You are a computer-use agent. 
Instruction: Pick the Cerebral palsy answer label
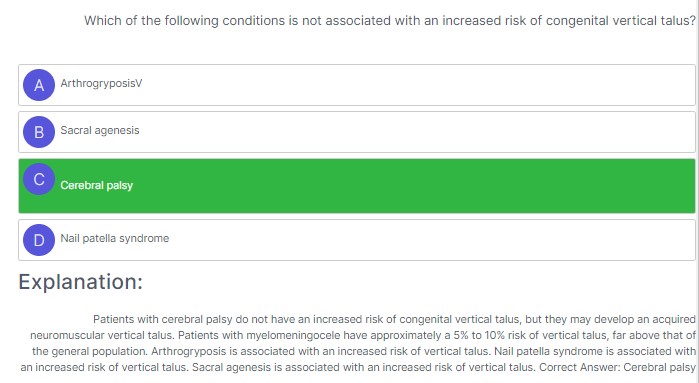[x=97, y=185]
